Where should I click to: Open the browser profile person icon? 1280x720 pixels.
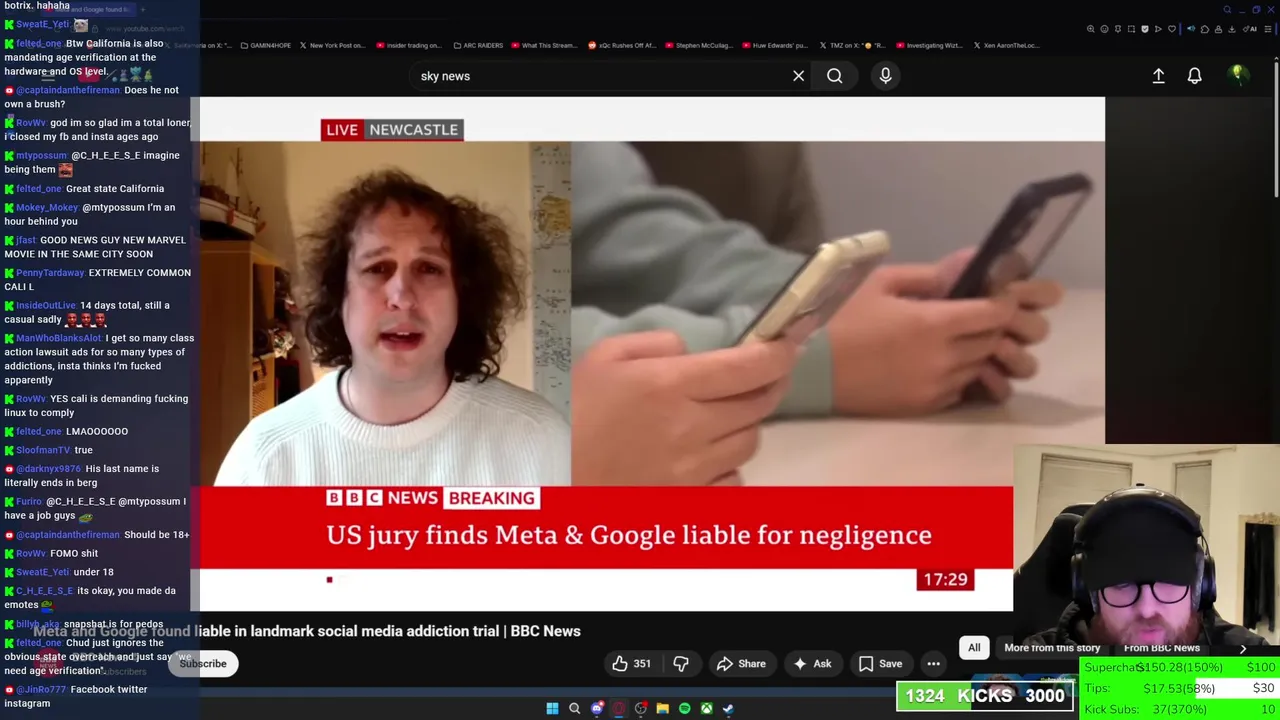1218,29
